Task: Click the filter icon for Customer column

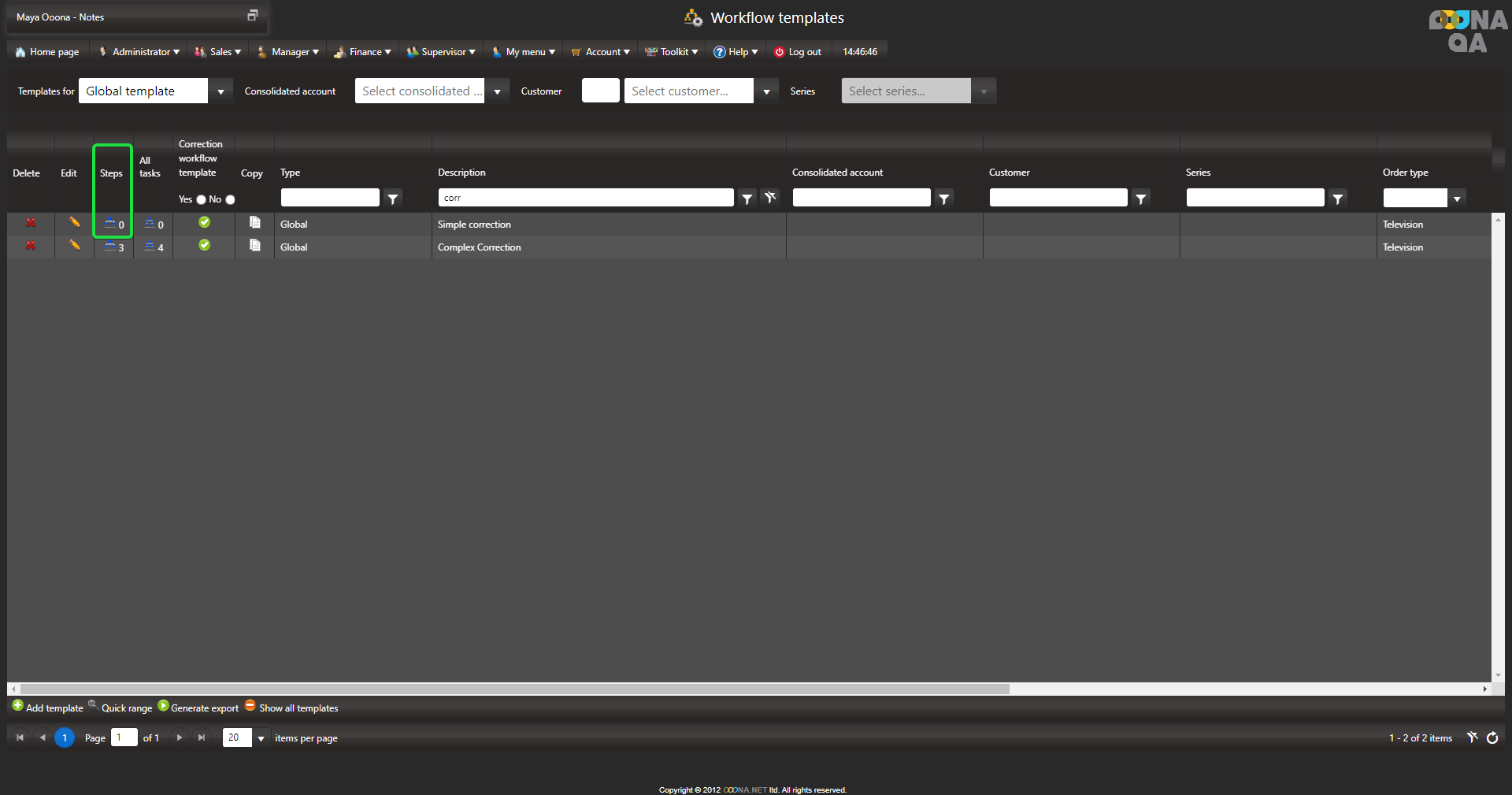Action: pyautogui.click(x=1140, y=199)
